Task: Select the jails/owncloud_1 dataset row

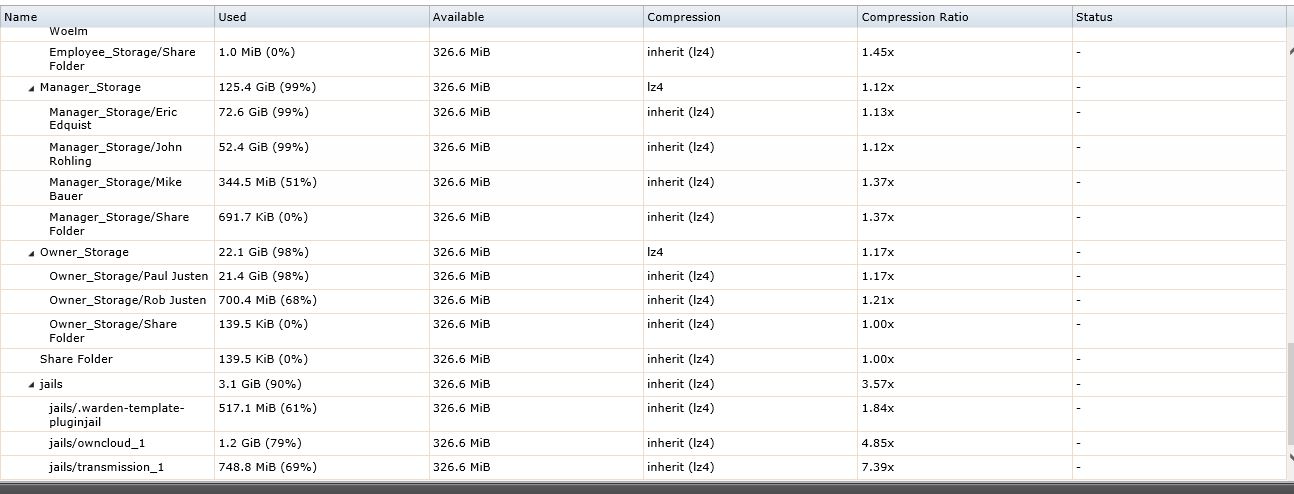Action: pos(642,443)
